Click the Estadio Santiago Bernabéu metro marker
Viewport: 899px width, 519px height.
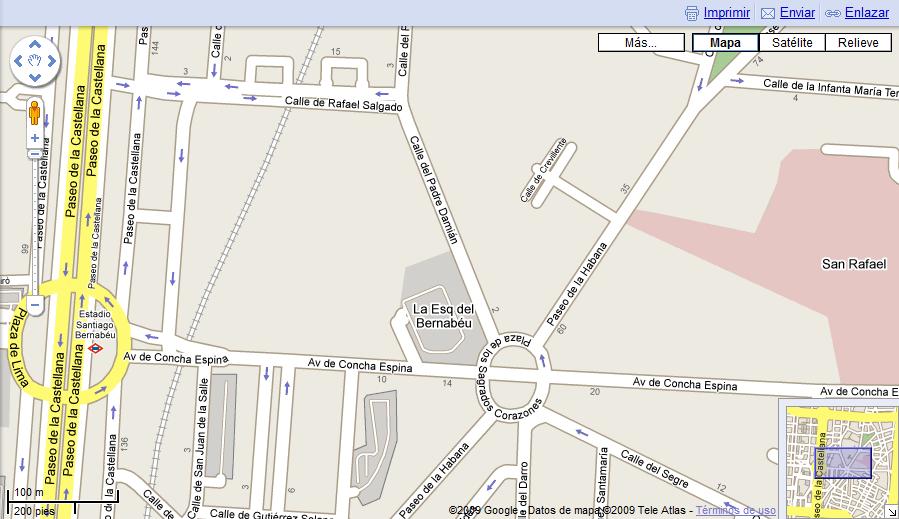(x=95, y=348)
